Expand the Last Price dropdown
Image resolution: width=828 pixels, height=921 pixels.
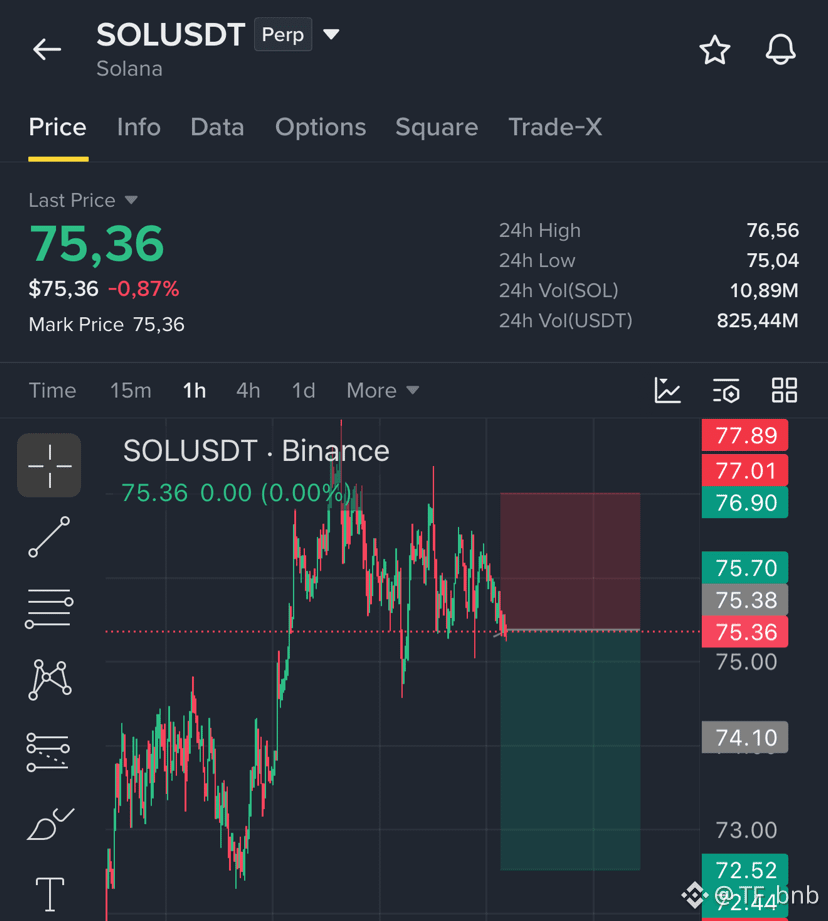click(132, 200)
